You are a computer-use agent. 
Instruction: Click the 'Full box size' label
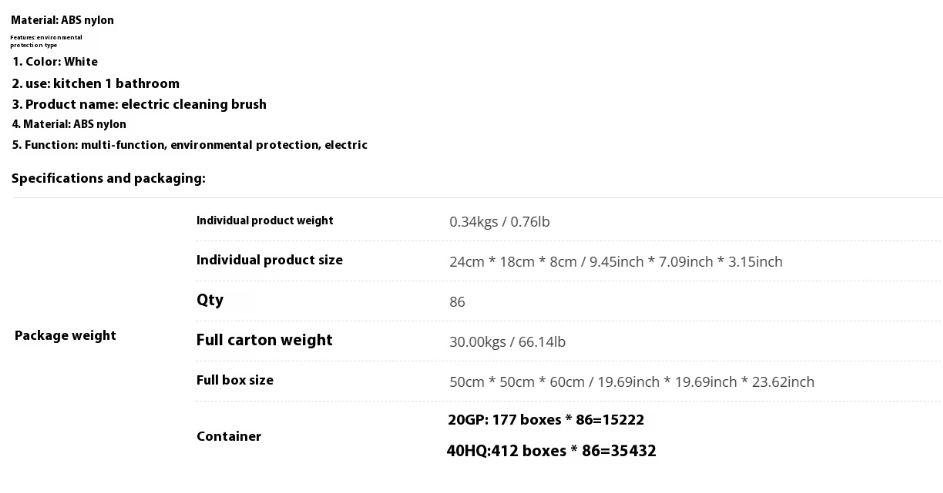click(235, 380)
